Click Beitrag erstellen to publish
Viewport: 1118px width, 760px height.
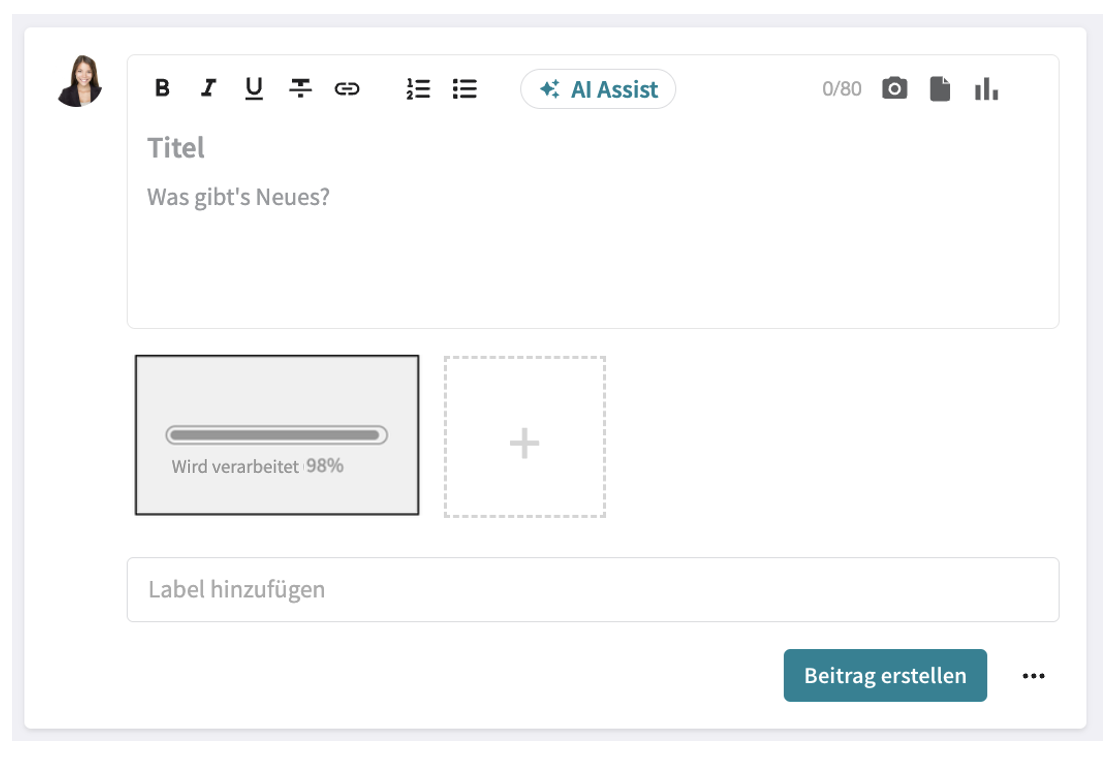(885, 675)
